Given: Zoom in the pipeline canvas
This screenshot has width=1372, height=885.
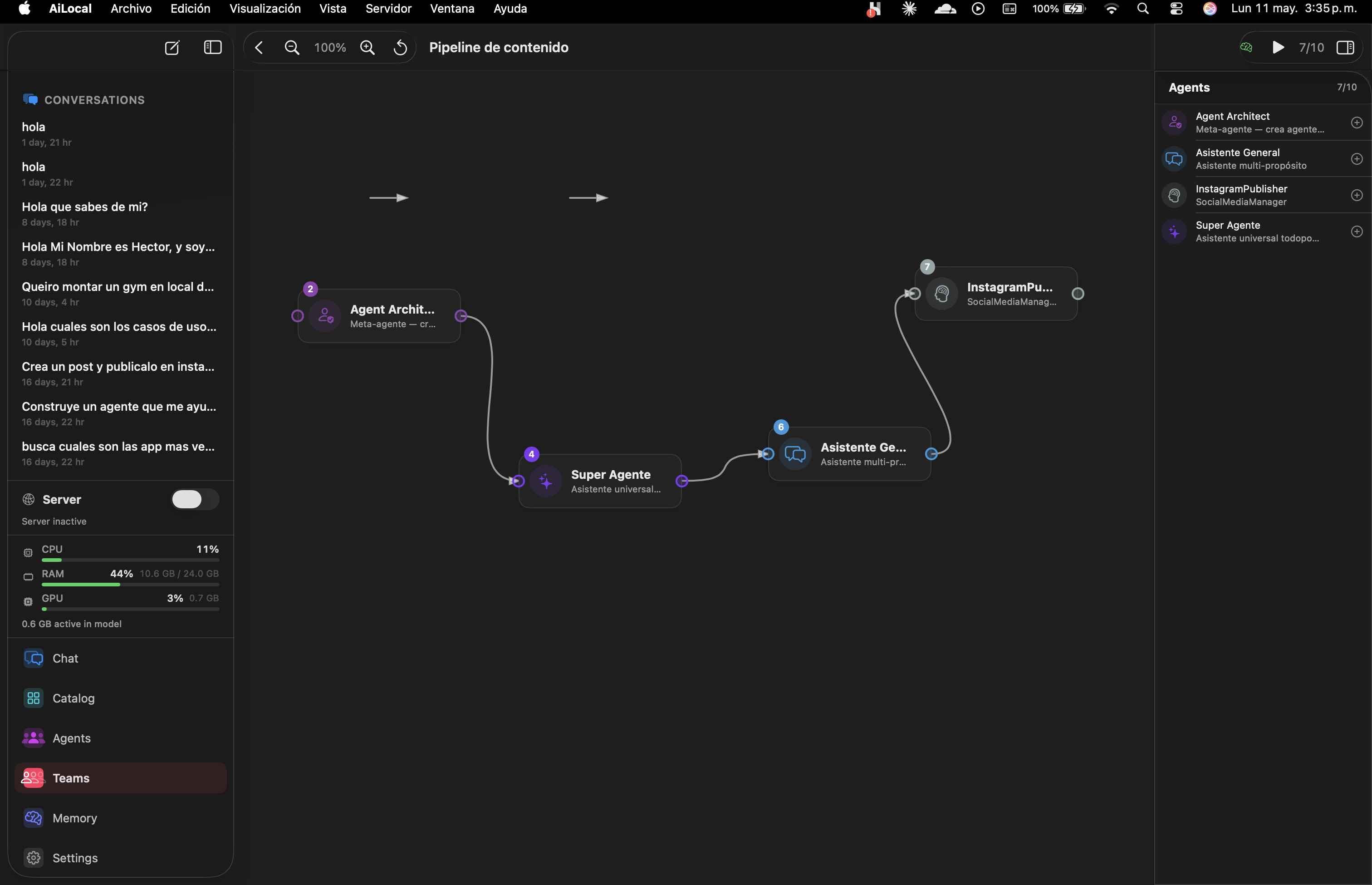Looking at the screenshot, I should coord(367,48).
